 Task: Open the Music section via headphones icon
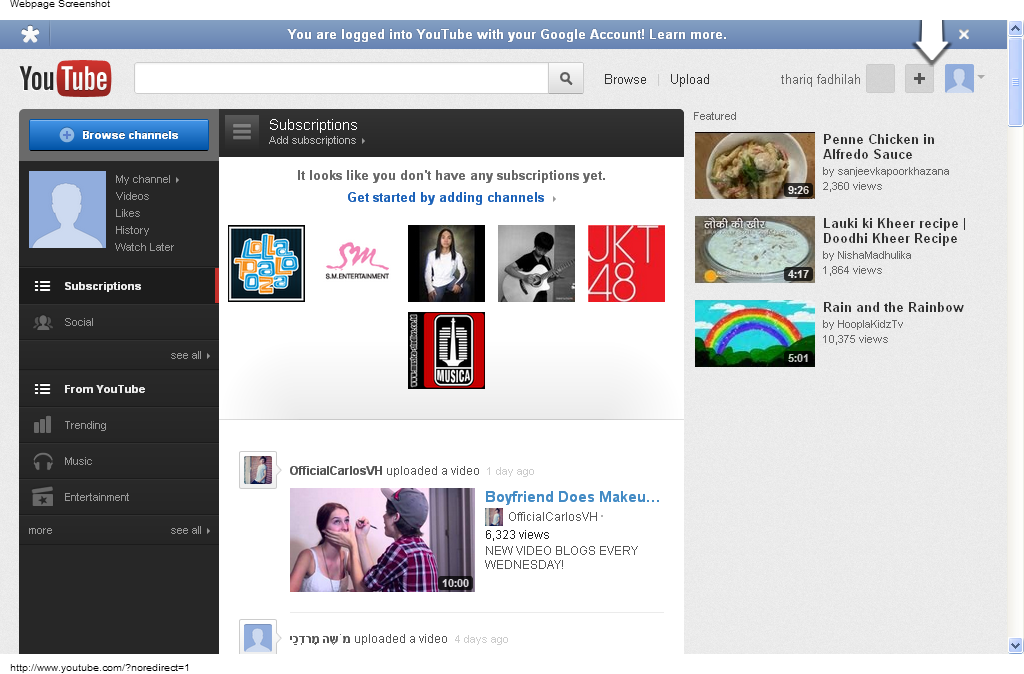43,461
